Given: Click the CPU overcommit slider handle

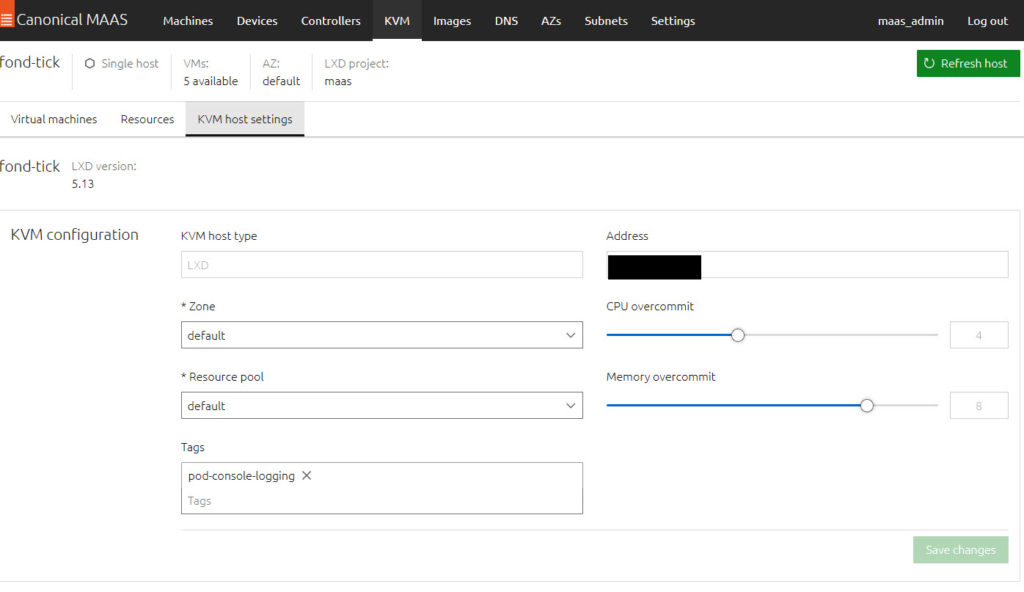Looking at the screenshot, I should coord(737,335).
